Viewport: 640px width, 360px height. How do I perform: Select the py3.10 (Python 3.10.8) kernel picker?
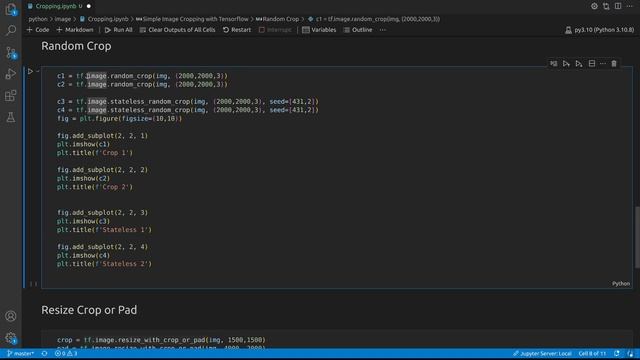point(600,30)
